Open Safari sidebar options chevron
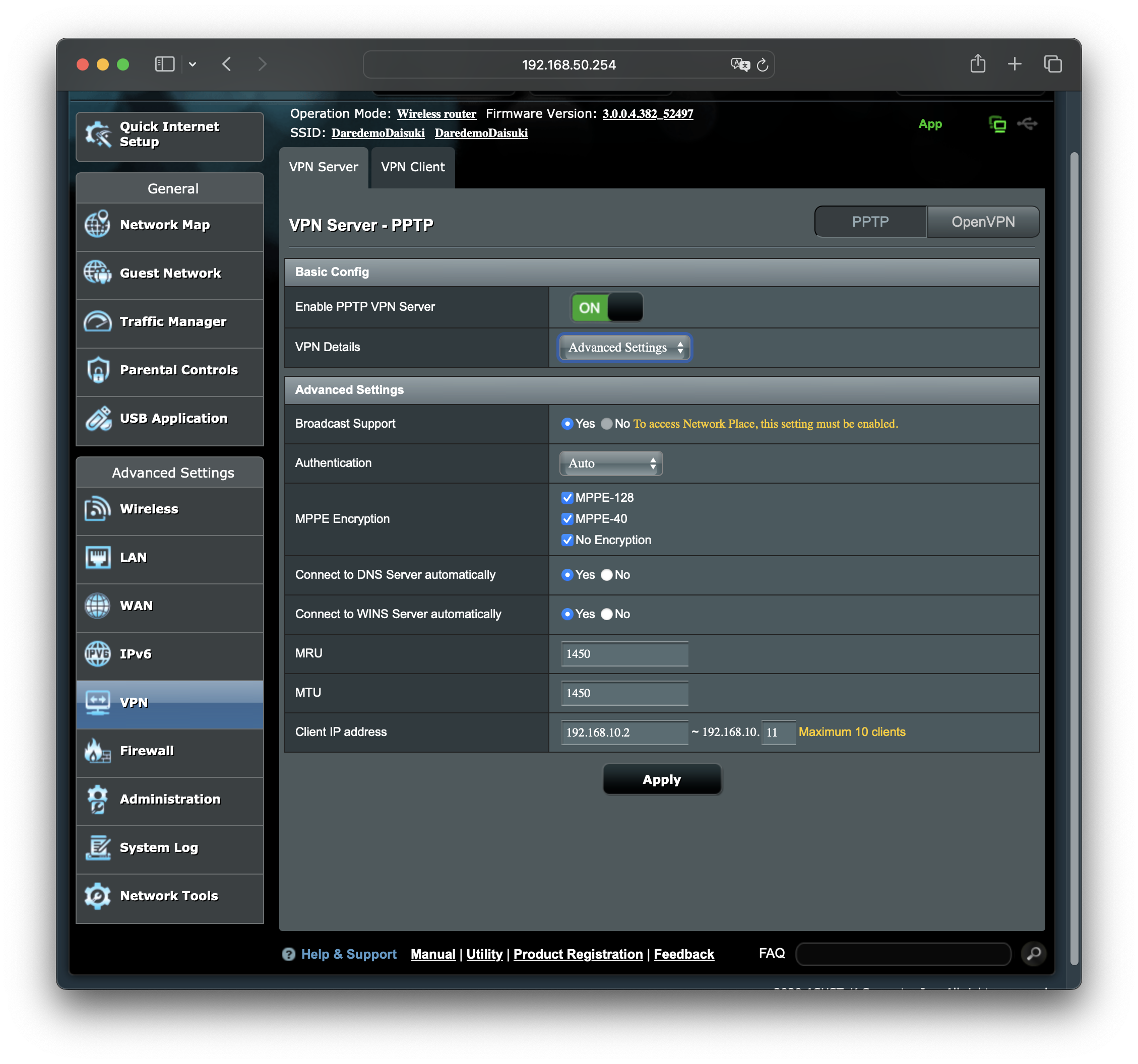The image size is (1138, 1064). click(x=193, y=64)
